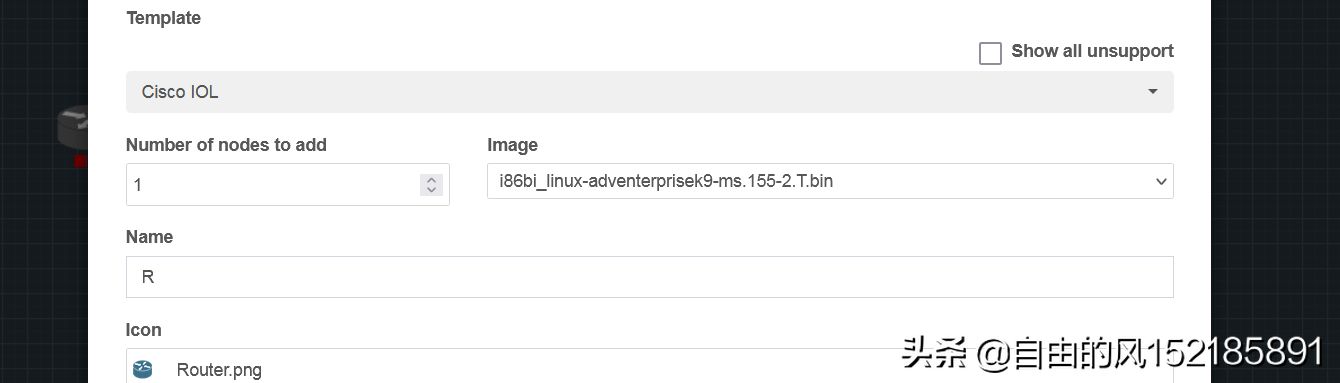Click the dark grid canvas right of dialog
Viewport: 1340px width, 383px height.
pyautogui.click(x=1275, y=150)
